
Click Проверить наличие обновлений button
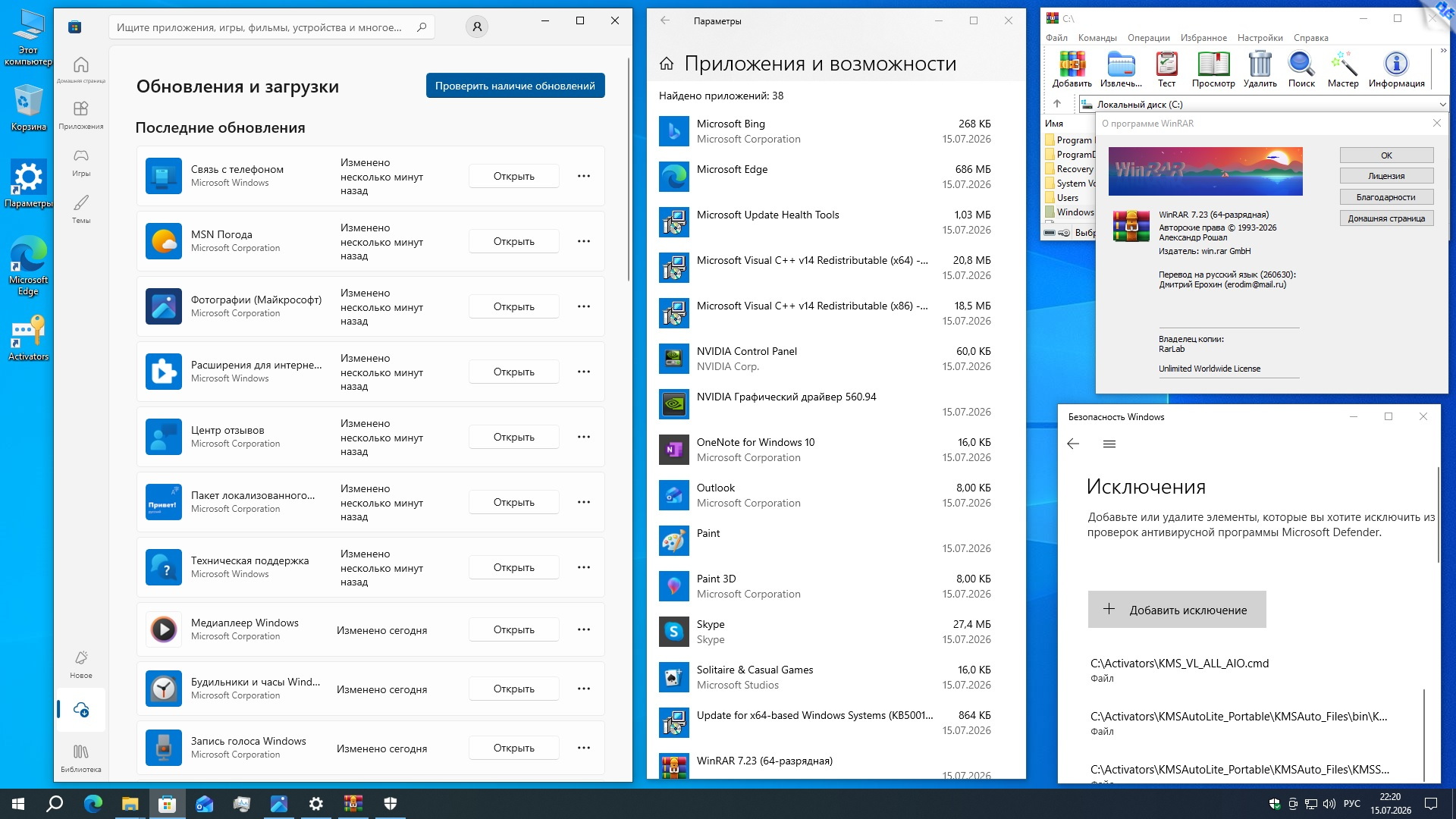point(515,86)
